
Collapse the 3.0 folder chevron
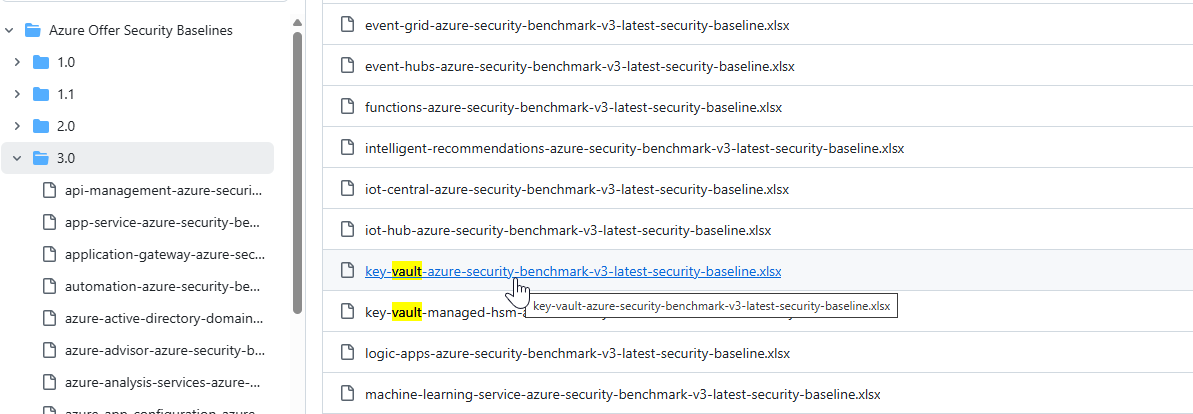point(17,158)
